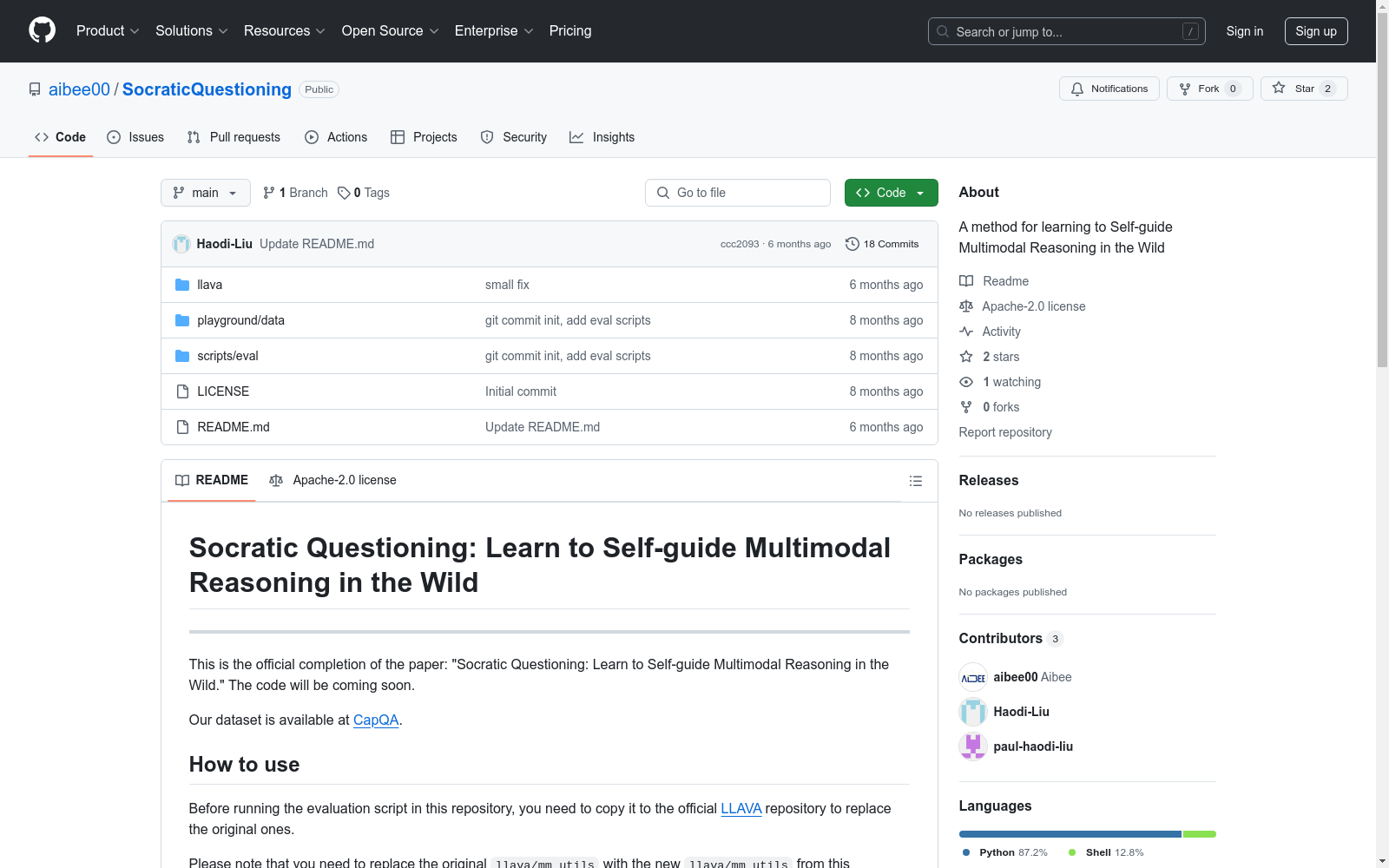Click the tag icon next to 0 Tags
This screenshot has width=1389, height=868.
point(344,193)
